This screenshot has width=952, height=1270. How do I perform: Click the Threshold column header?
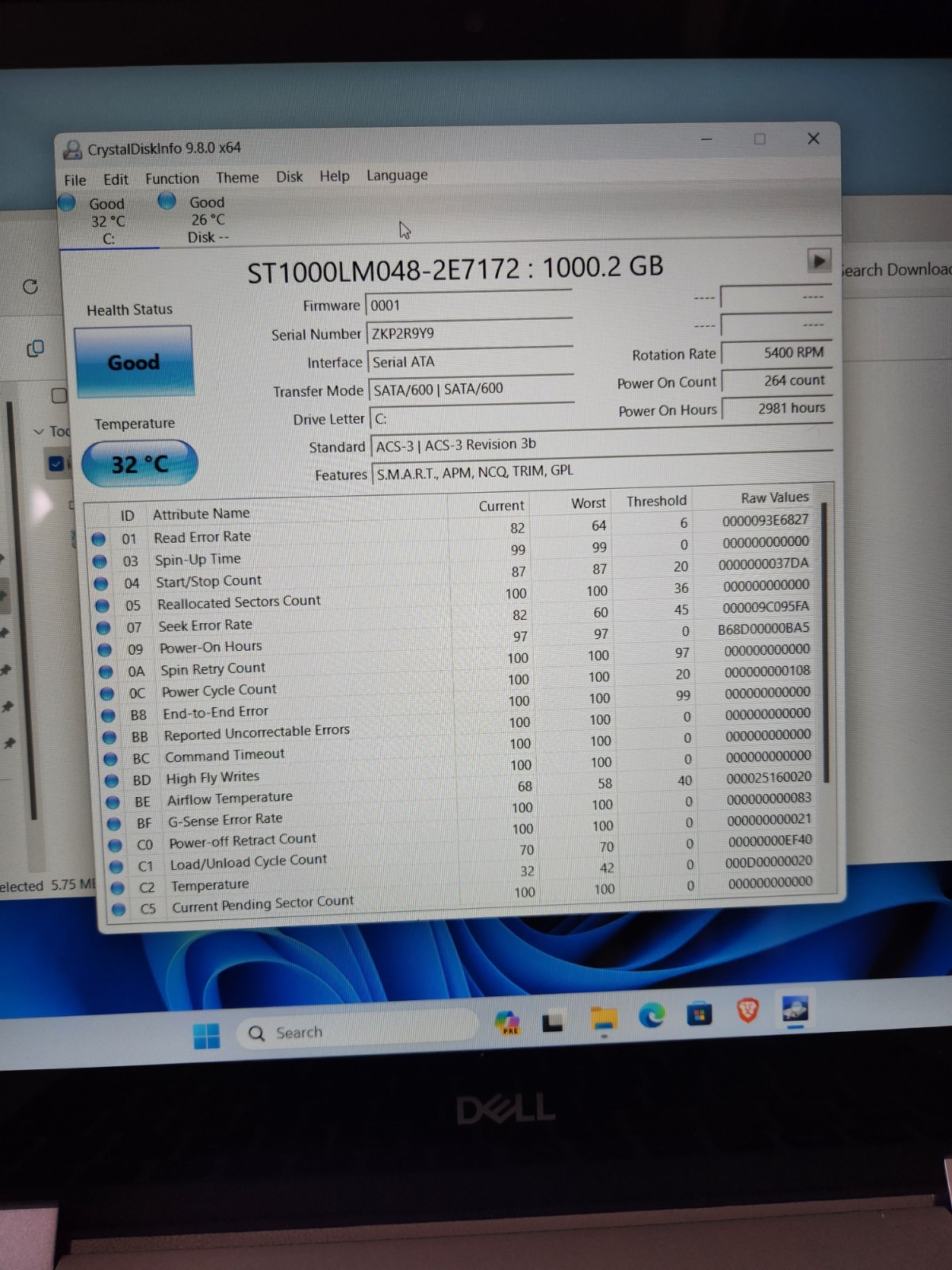pos(657,501)
